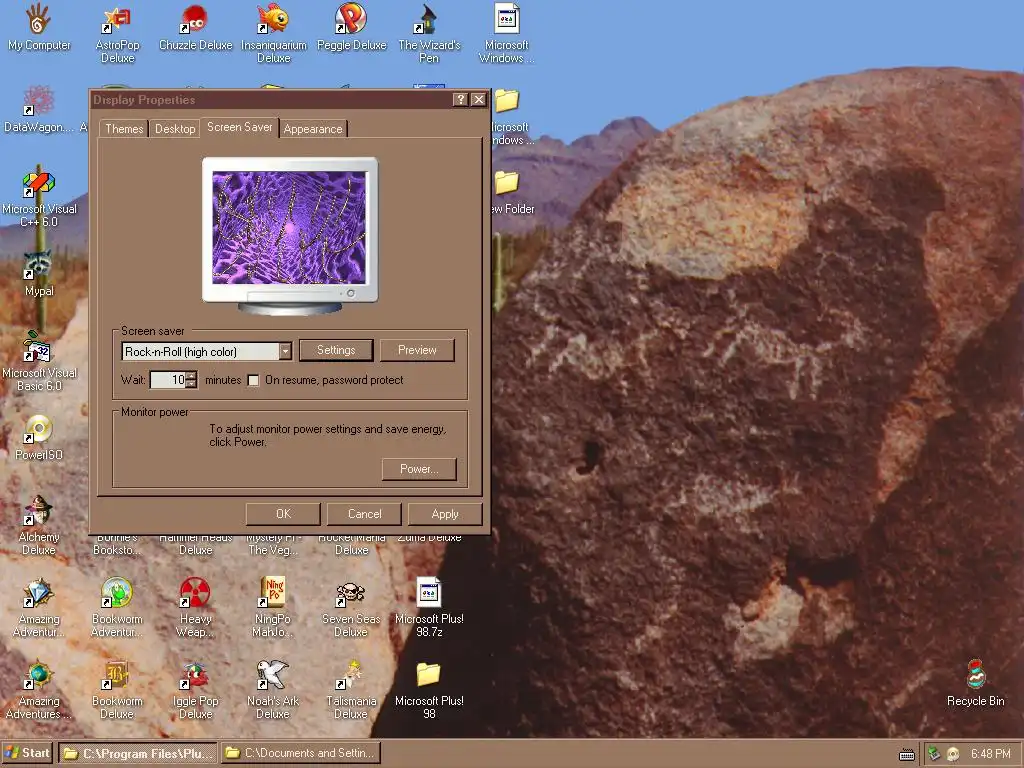This screenshot has width=1024, height=768.
Task: Select the Screen Saver tab
Action: 240,127
